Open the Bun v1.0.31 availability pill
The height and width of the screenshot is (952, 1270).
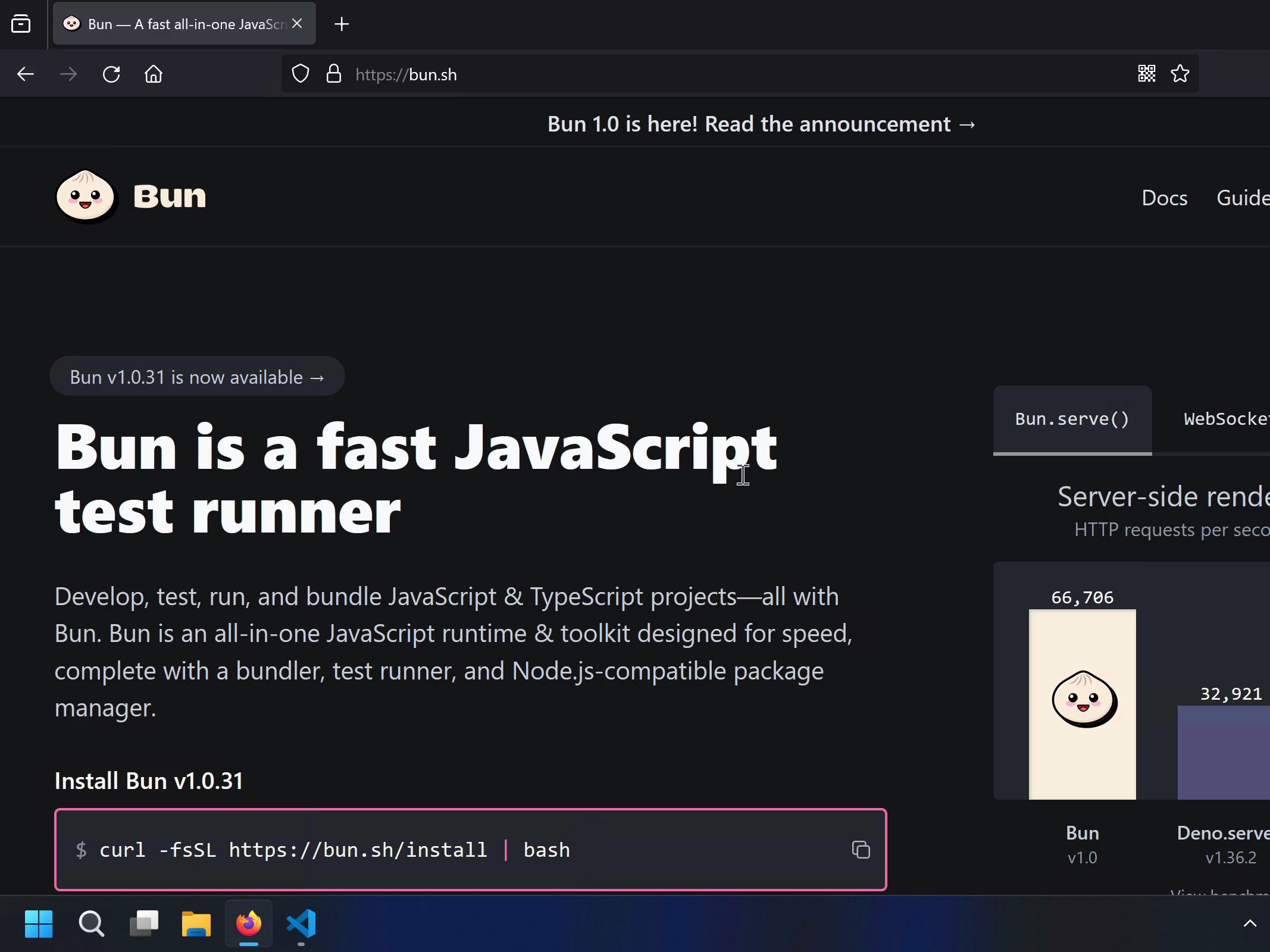coord(197,377)
